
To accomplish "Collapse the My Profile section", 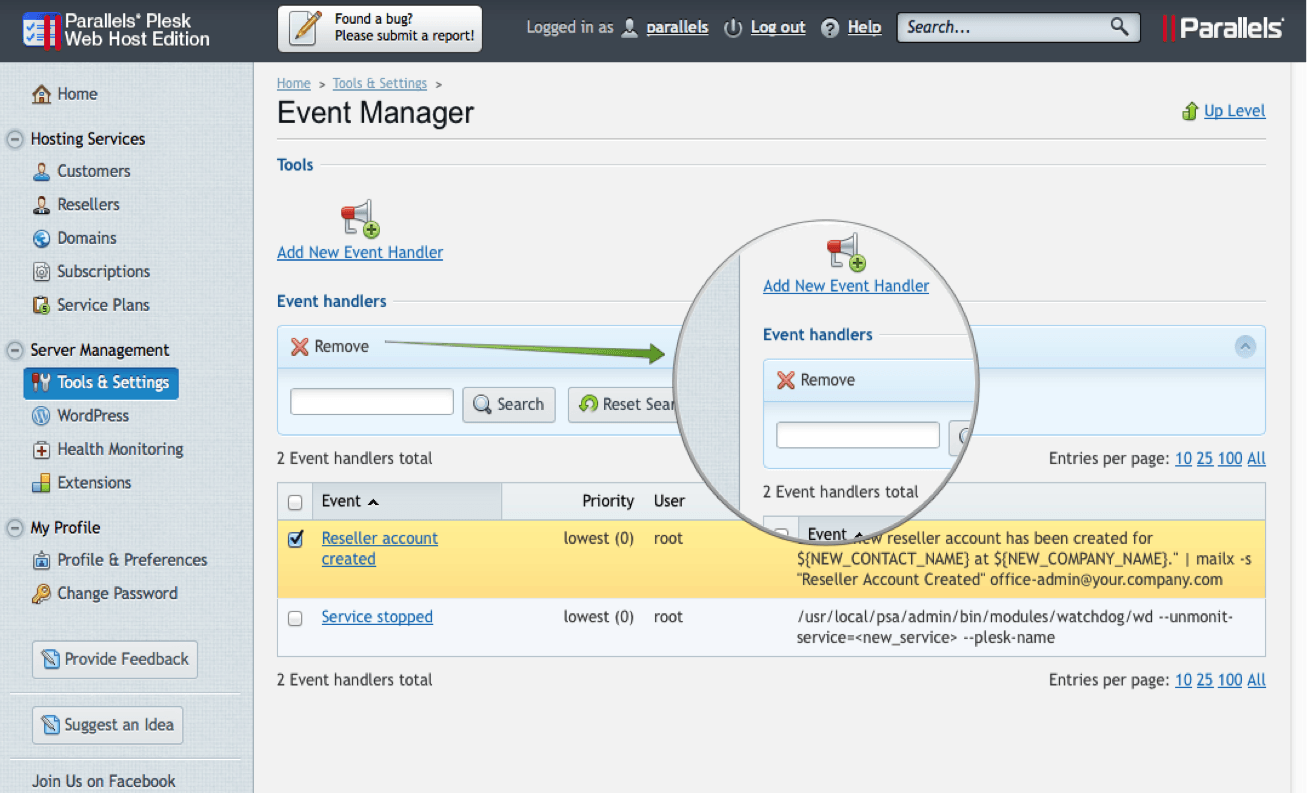I will (15, 528).
